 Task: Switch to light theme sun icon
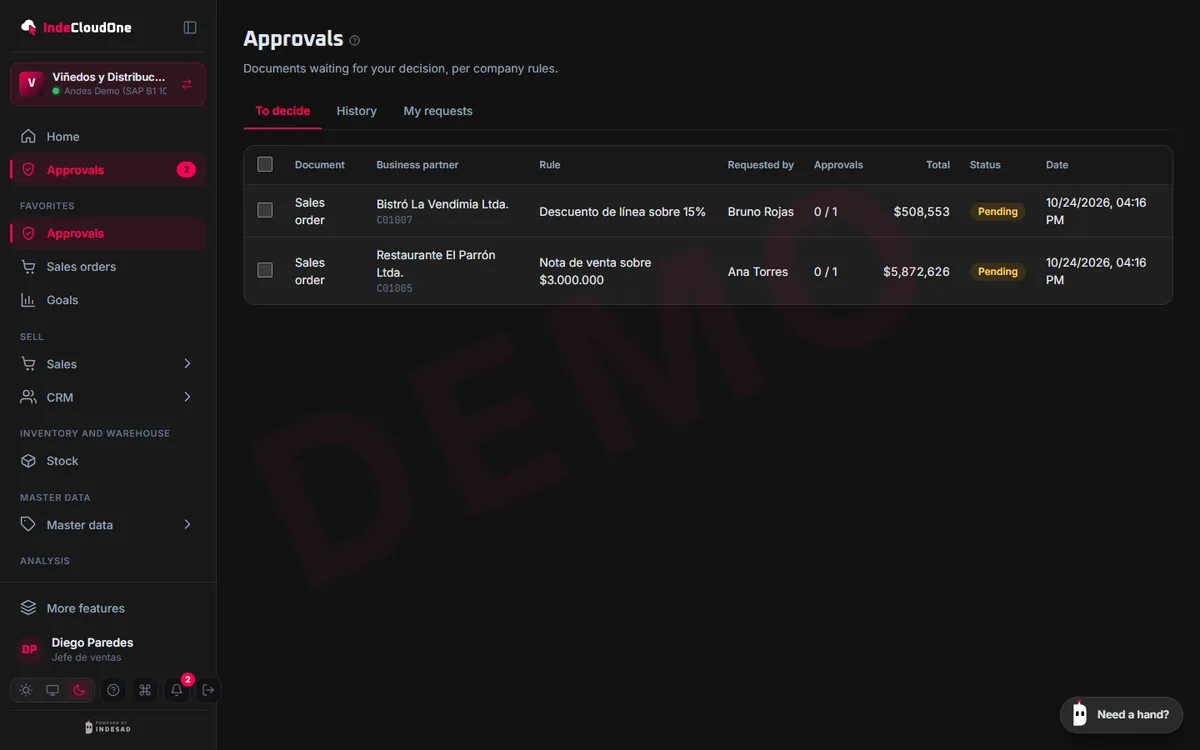26,690
